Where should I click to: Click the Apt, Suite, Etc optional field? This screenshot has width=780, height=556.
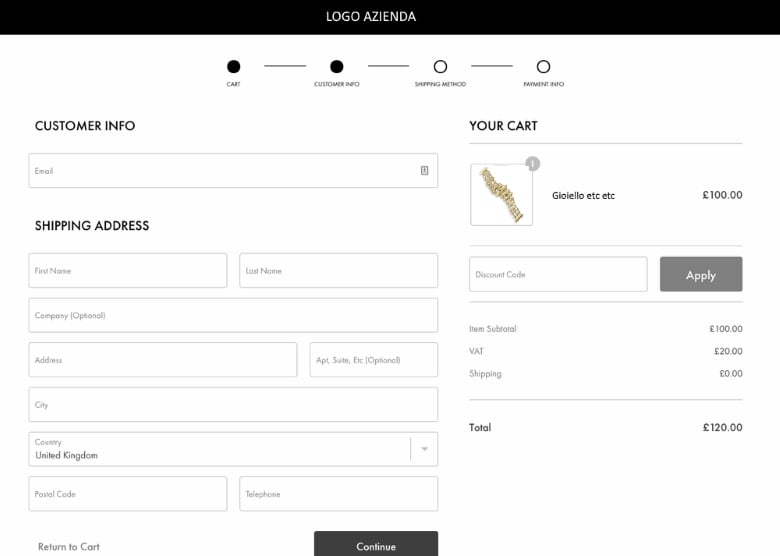[374, 360]
